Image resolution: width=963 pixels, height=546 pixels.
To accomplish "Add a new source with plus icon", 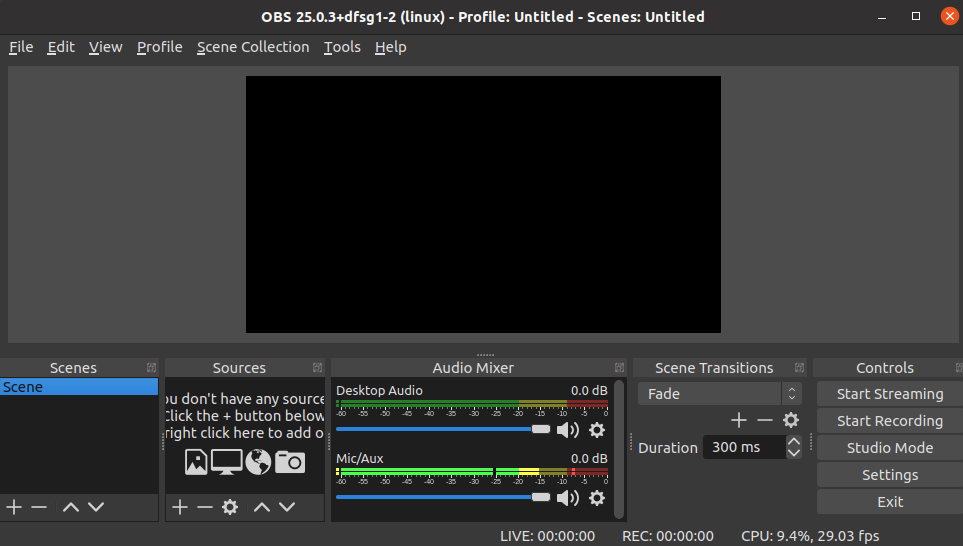I will (x=180, y=507).
